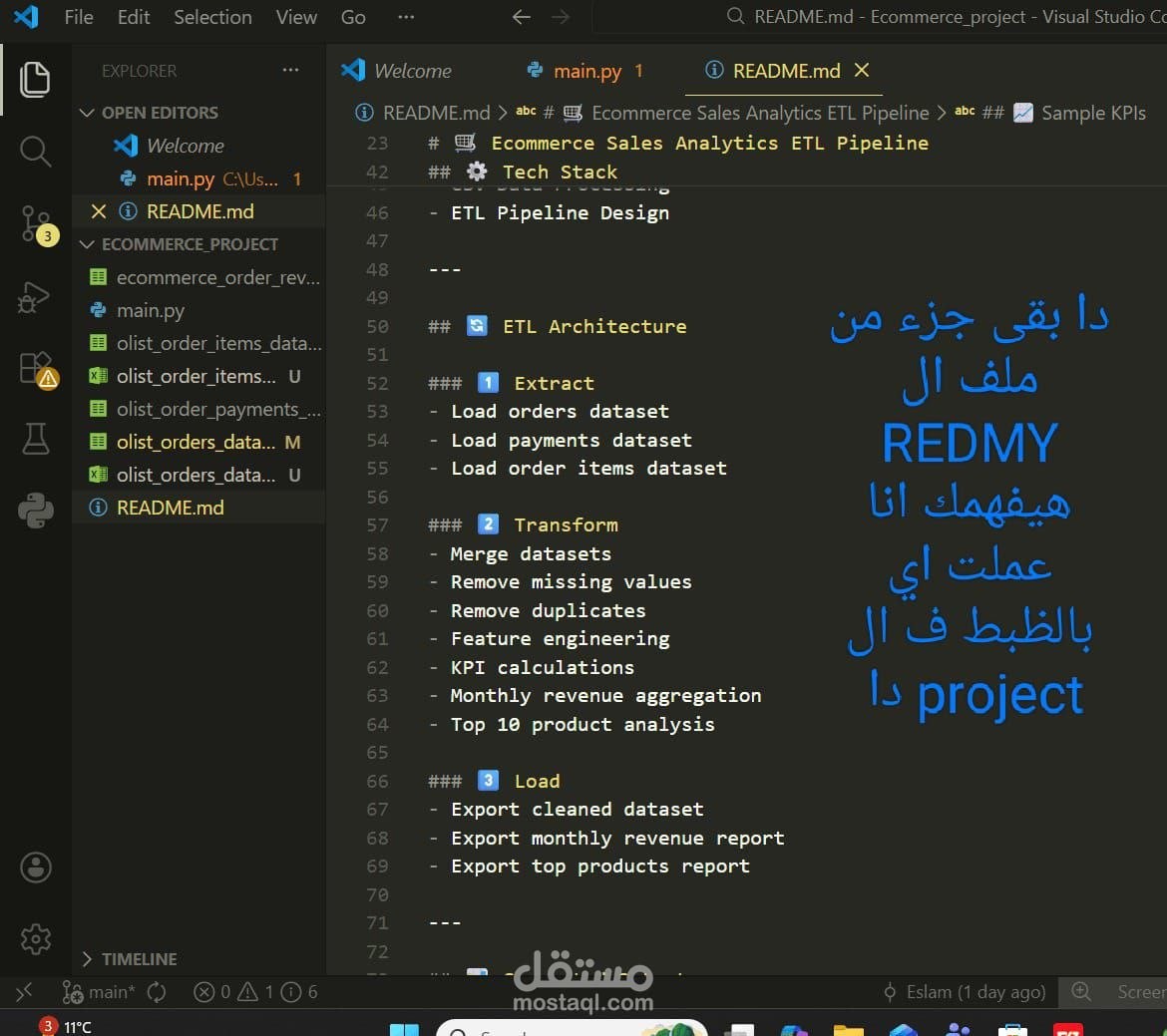Open the Manage gear icon

[x=35, y=939]
